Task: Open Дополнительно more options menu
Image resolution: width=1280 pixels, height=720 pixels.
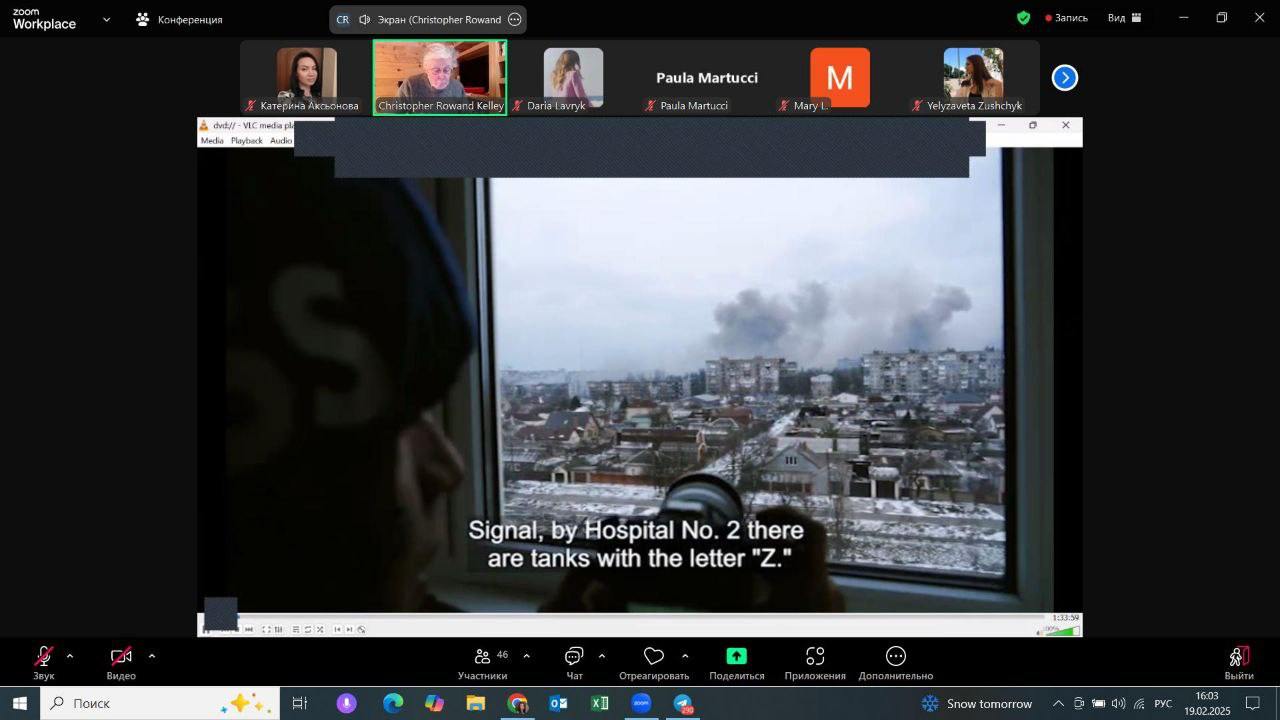Action: 896,662
